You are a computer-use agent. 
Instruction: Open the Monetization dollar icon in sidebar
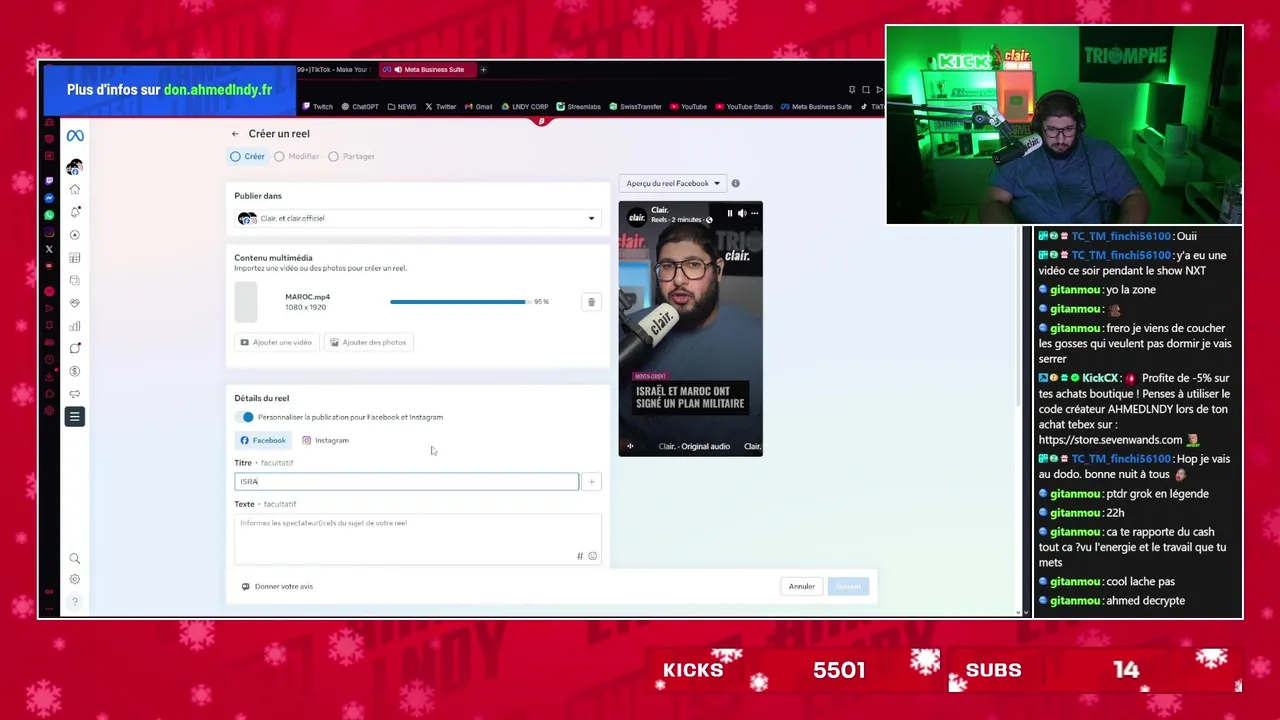[75, 371]
